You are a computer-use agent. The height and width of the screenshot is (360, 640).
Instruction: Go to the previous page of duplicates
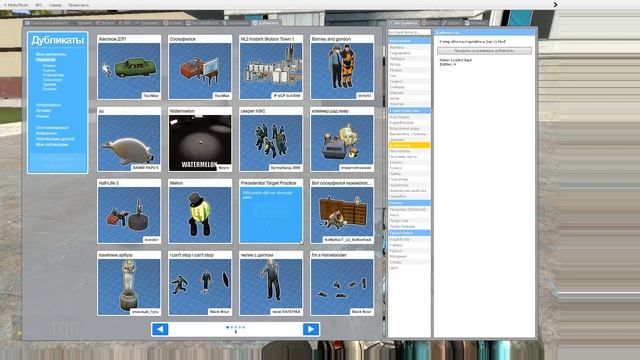tap(160, 329)
